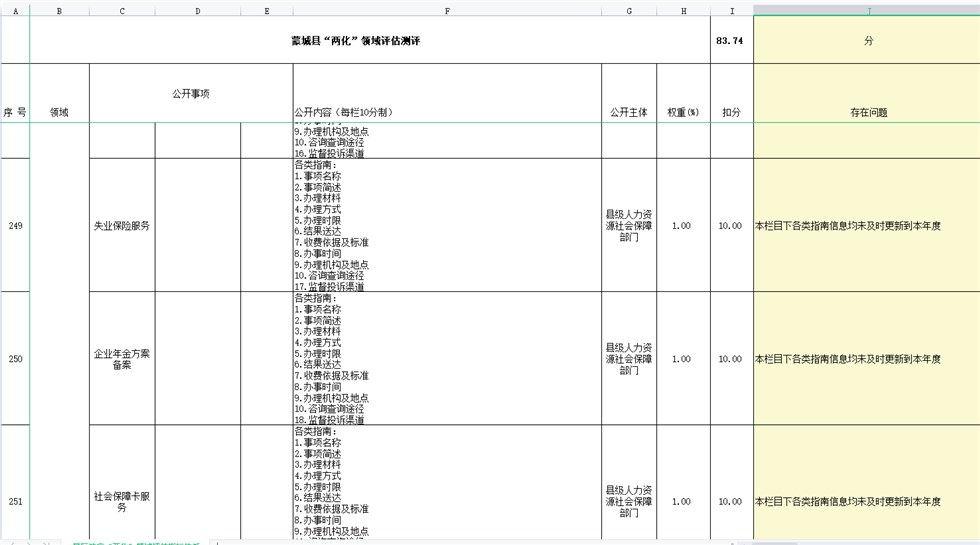Select the 失业保险服务 cell
The image size is (980, 545).
(122, 226)
